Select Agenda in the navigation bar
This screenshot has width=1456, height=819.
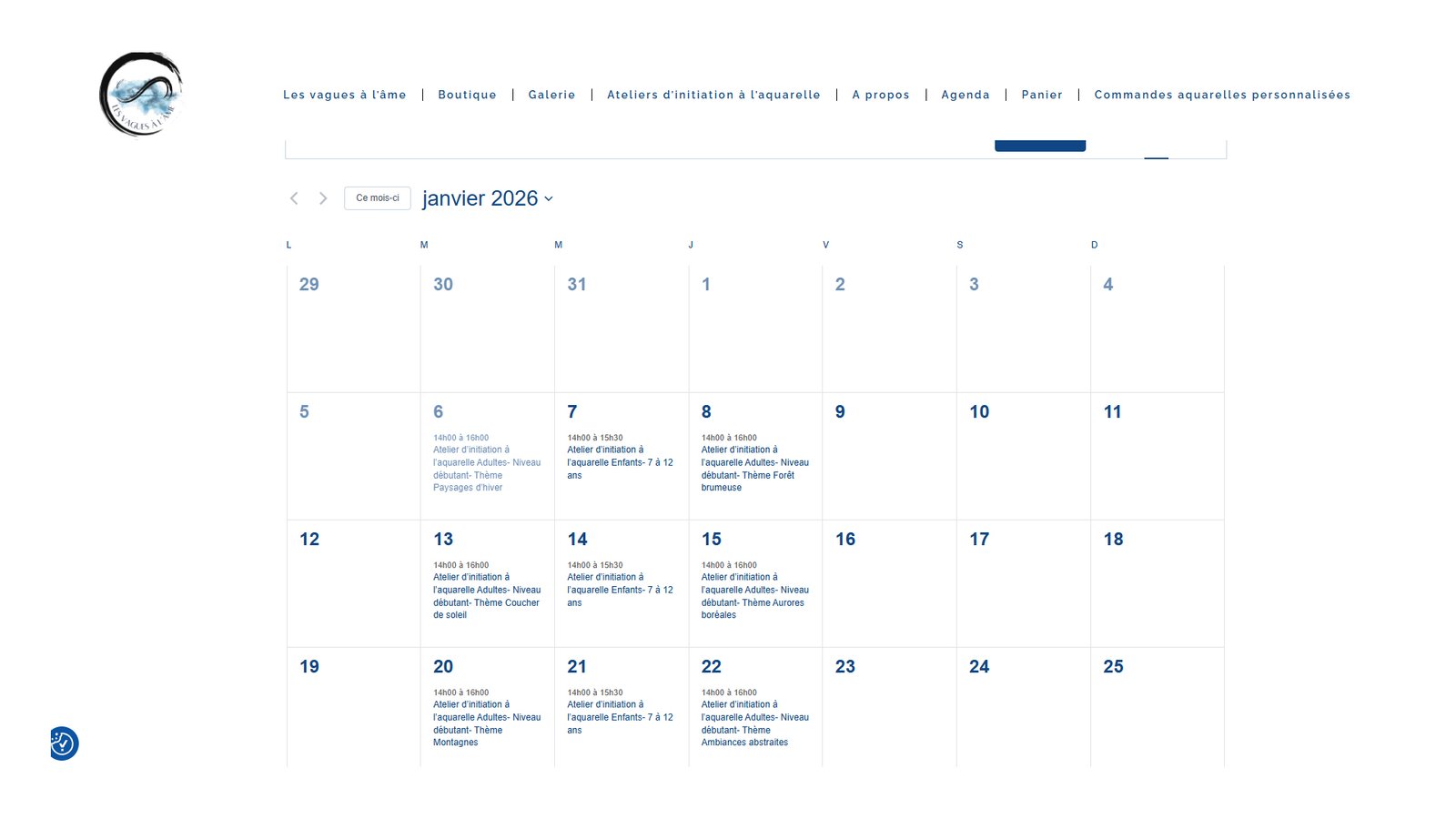point(965,95)
